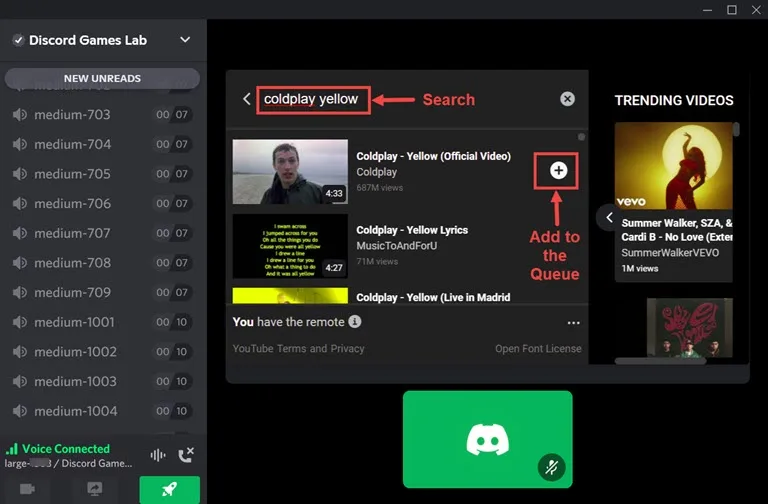Click the speaker icon beside medium-703
Screen dimensions: 768x504
20,115
